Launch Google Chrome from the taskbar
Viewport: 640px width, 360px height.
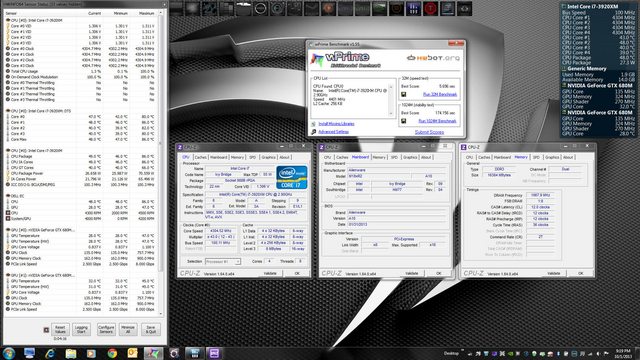(x=112, y=353)
